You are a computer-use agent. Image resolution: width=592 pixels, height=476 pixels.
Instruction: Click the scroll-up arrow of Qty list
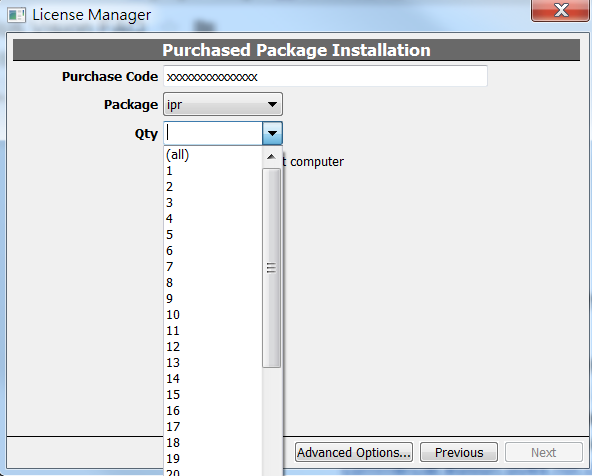click(271, 157)
